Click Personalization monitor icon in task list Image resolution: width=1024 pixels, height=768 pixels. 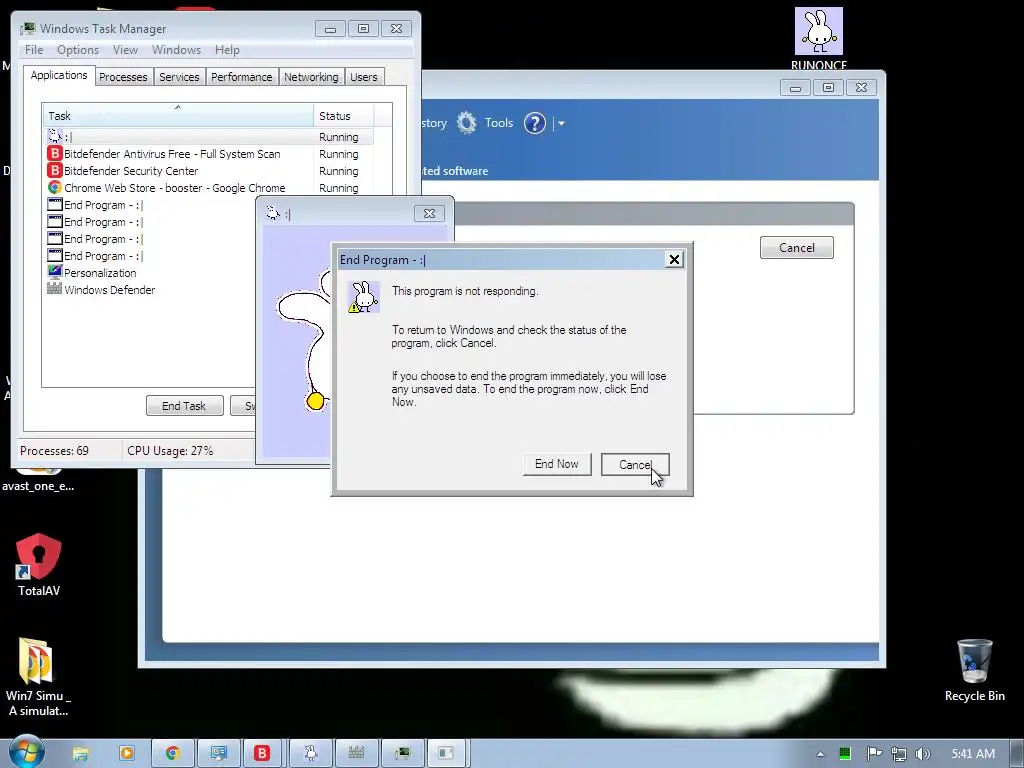[55, 272]
